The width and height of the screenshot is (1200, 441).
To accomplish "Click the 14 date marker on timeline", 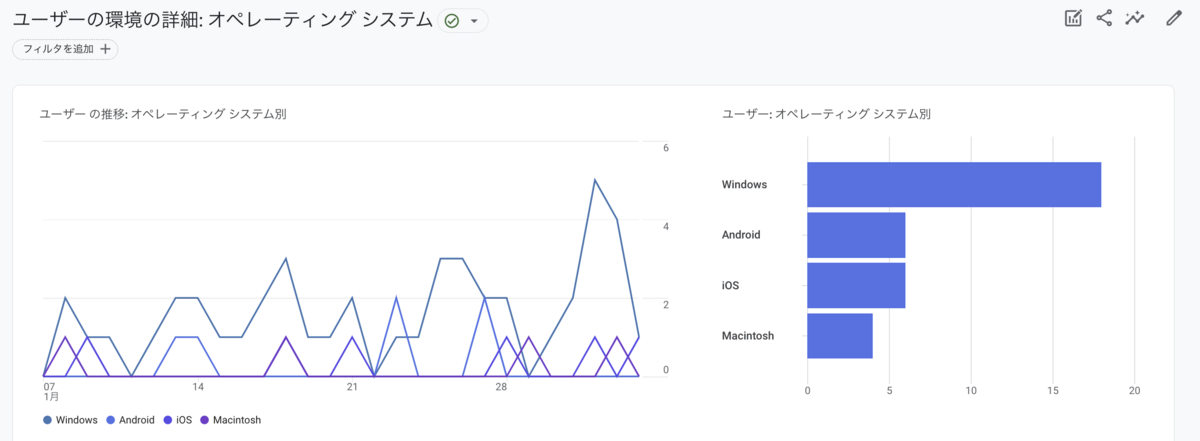I will pos(198,387).
